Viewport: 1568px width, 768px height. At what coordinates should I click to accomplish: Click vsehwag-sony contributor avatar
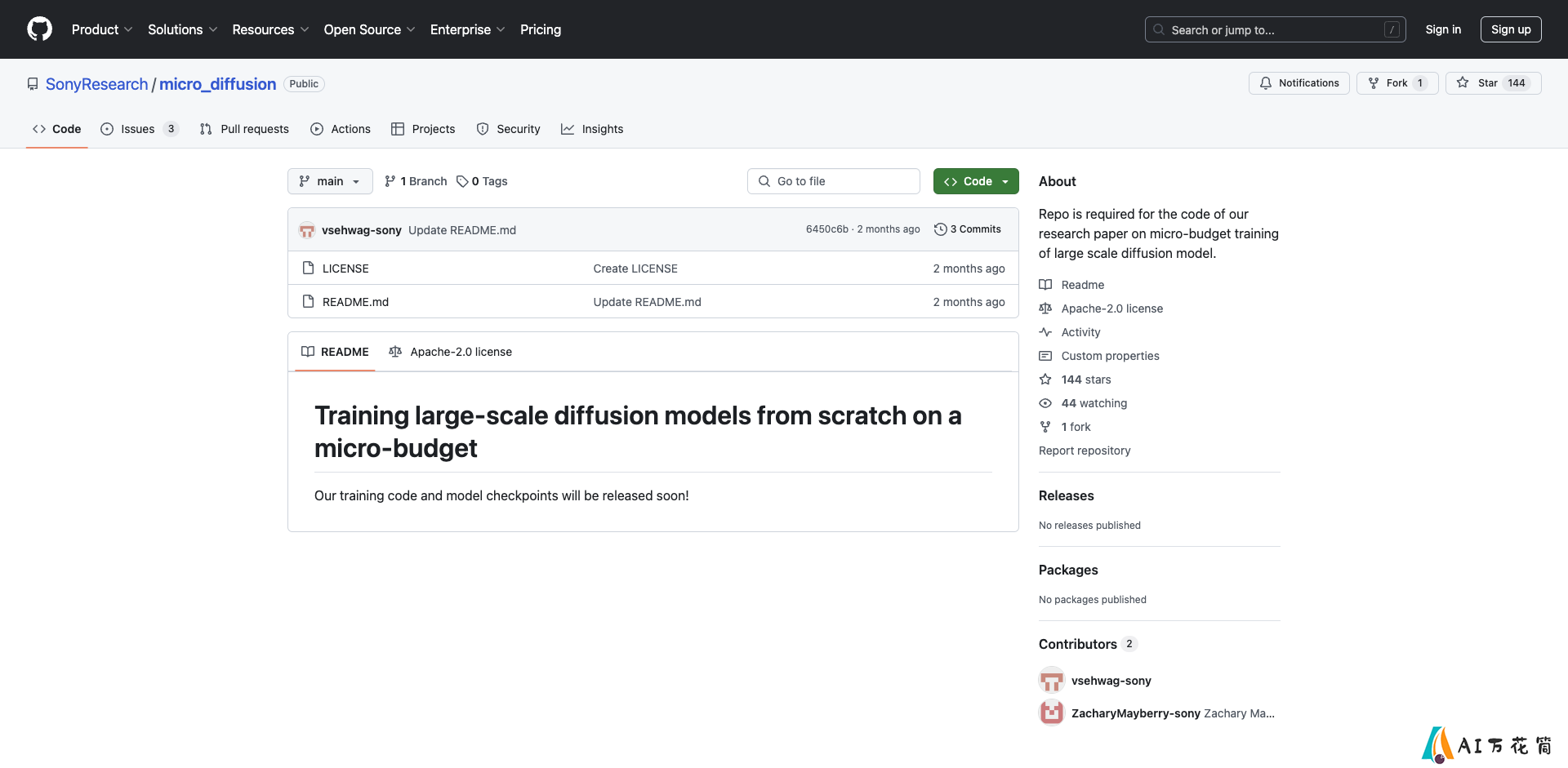tap(1052, 680)
